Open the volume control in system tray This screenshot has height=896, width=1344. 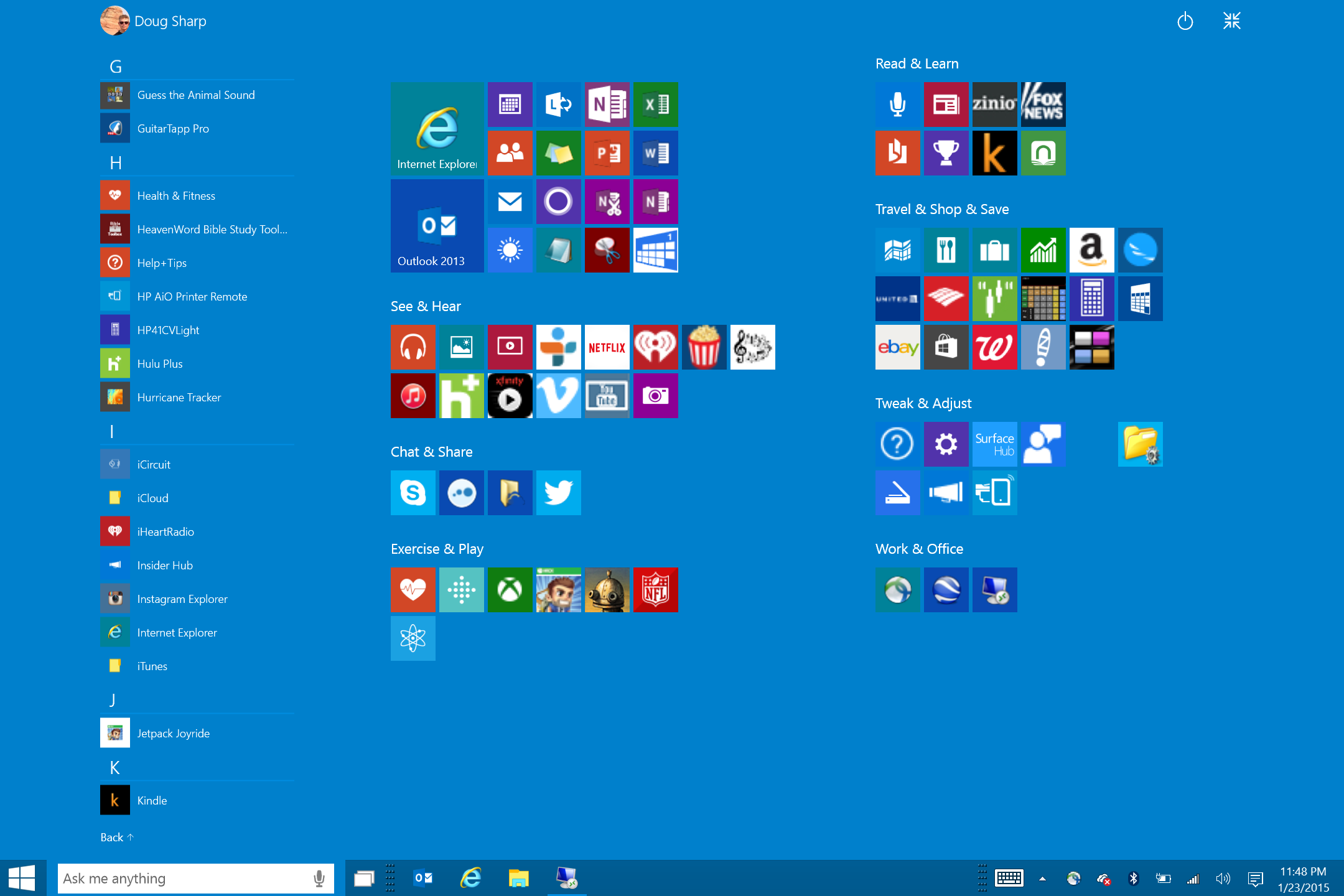tap(1223, 879)
